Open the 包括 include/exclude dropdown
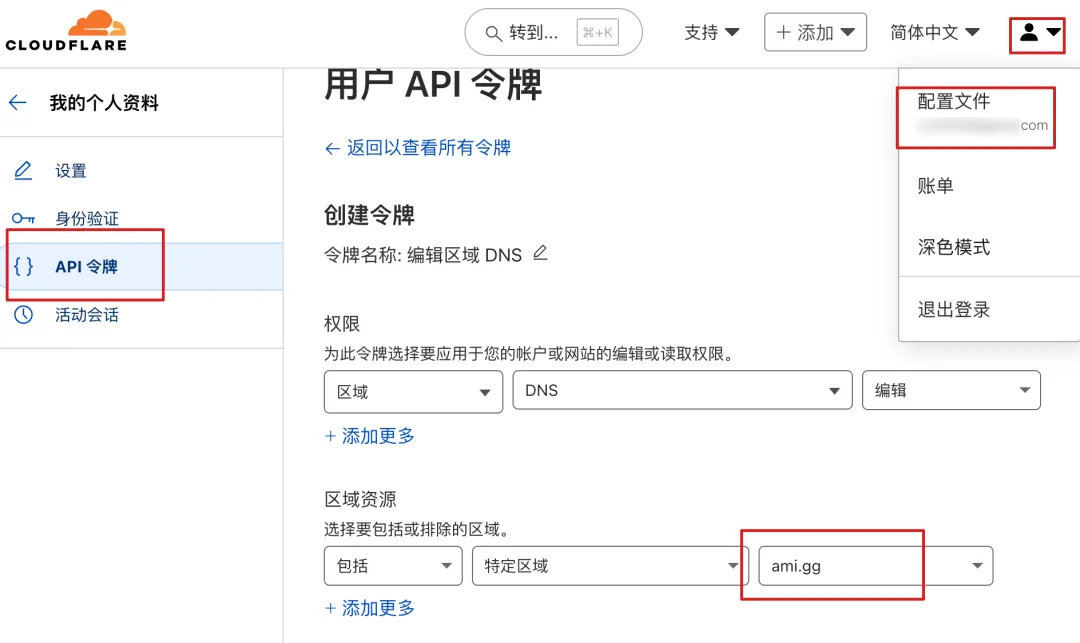The height and width of the screenshot is (643, 1080). coord(393,566)
